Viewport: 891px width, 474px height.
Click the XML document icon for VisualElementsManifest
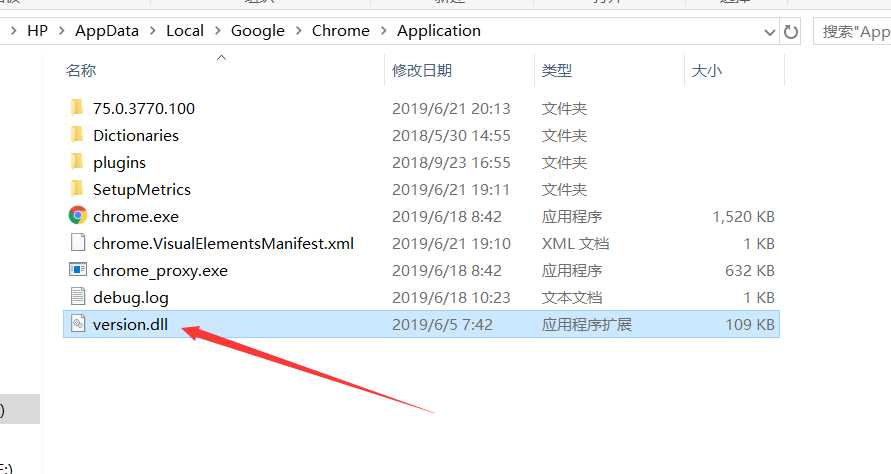(78, 243)
